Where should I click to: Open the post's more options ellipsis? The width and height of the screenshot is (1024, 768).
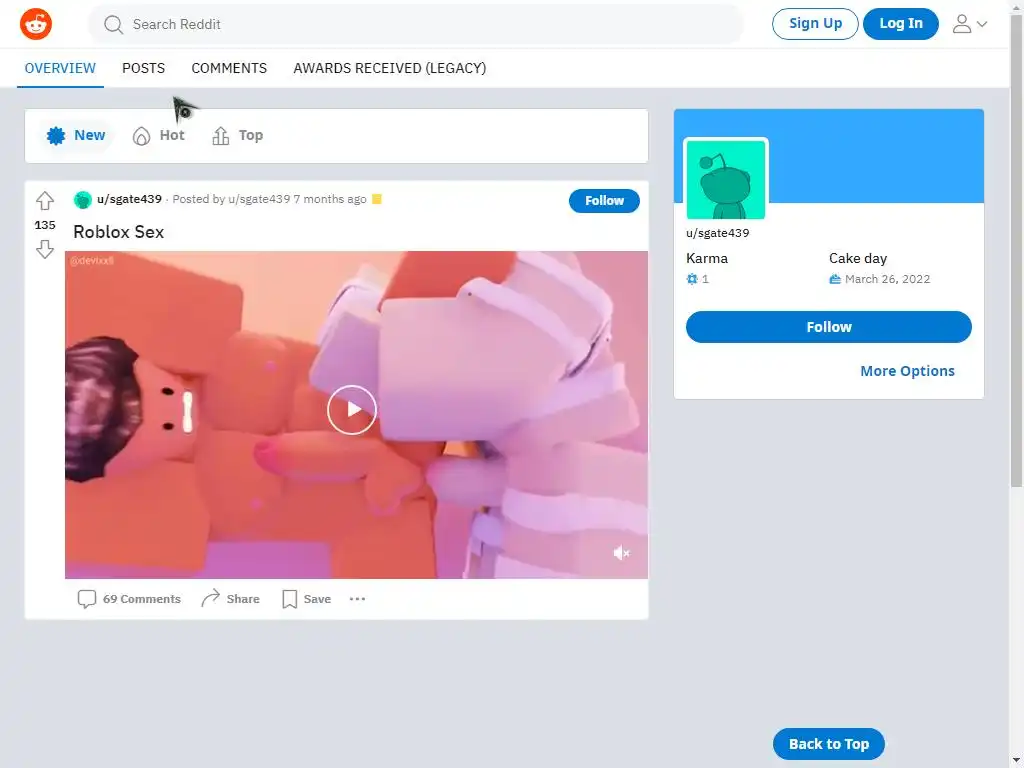point(357,599)
